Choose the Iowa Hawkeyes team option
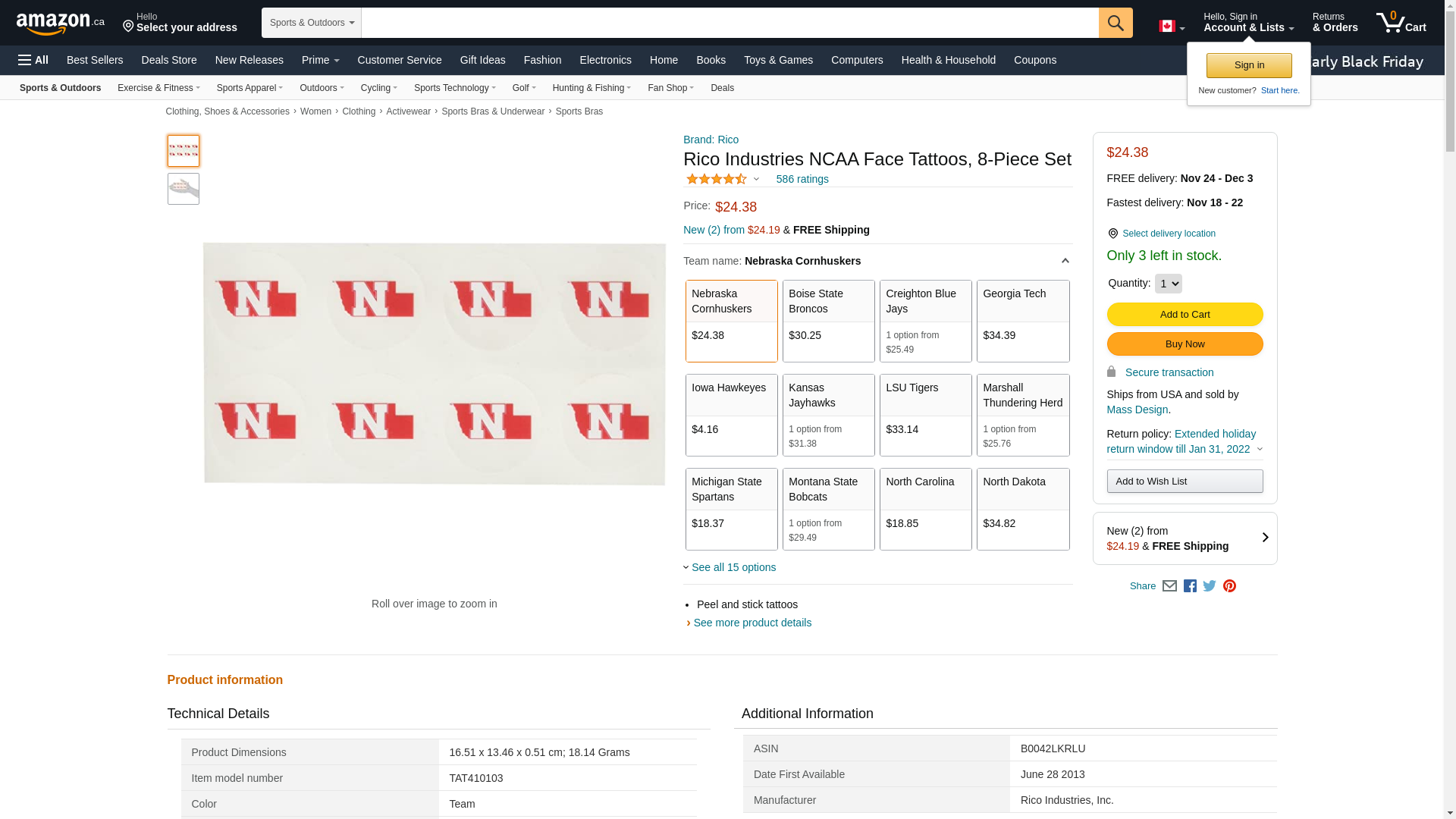The height and width of the screenshot is (819, 1456). coord(731,415)
